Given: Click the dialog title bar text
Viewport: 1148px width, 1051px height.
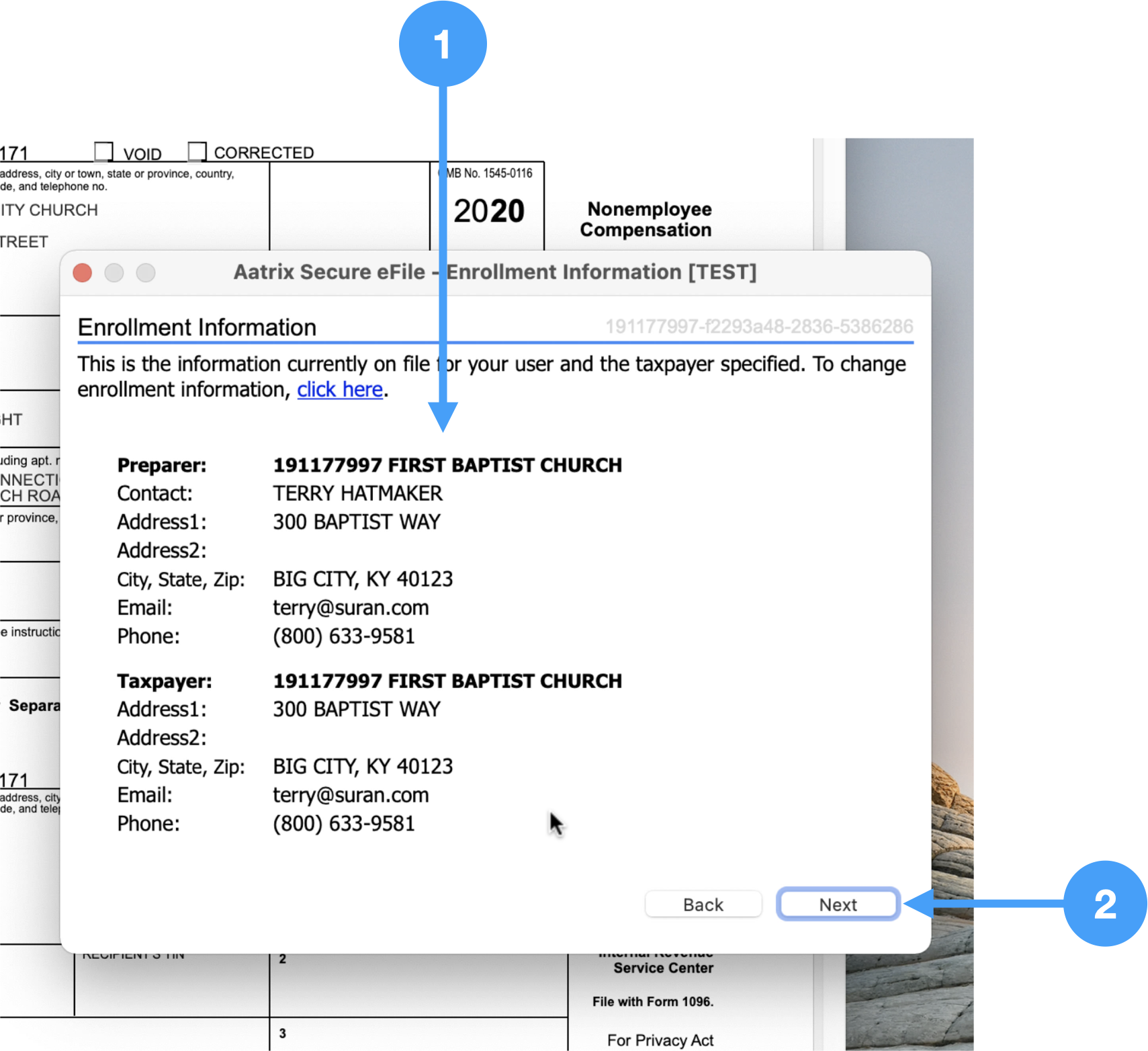Looking at the screenshot, I should (x=494, y=272).
